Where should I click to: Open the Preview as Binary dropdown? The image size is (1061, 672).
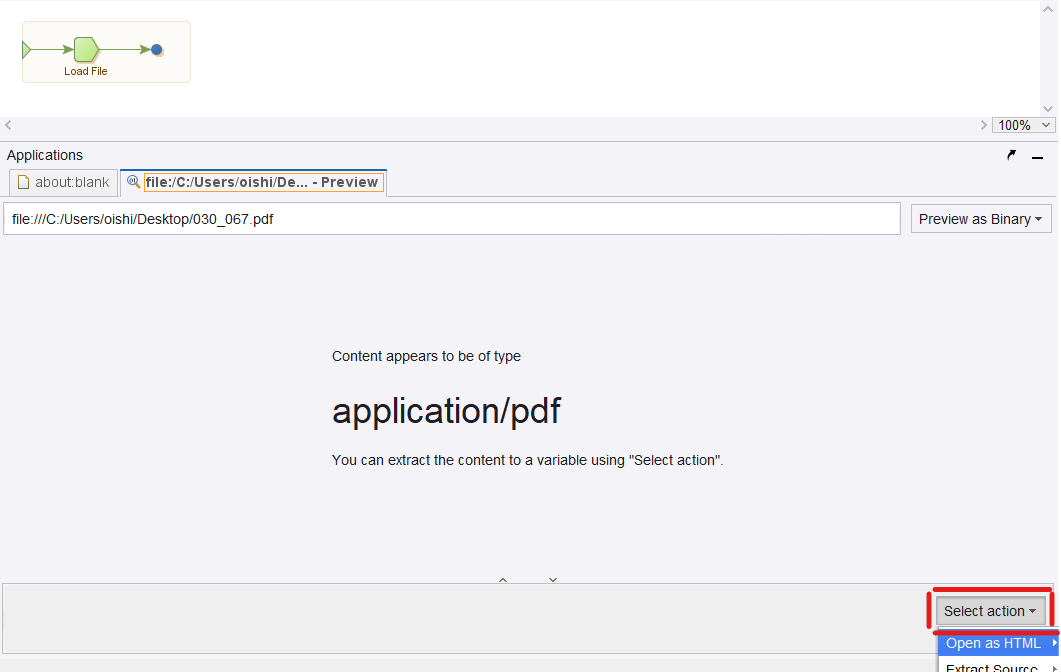click(x=980, y=219)
